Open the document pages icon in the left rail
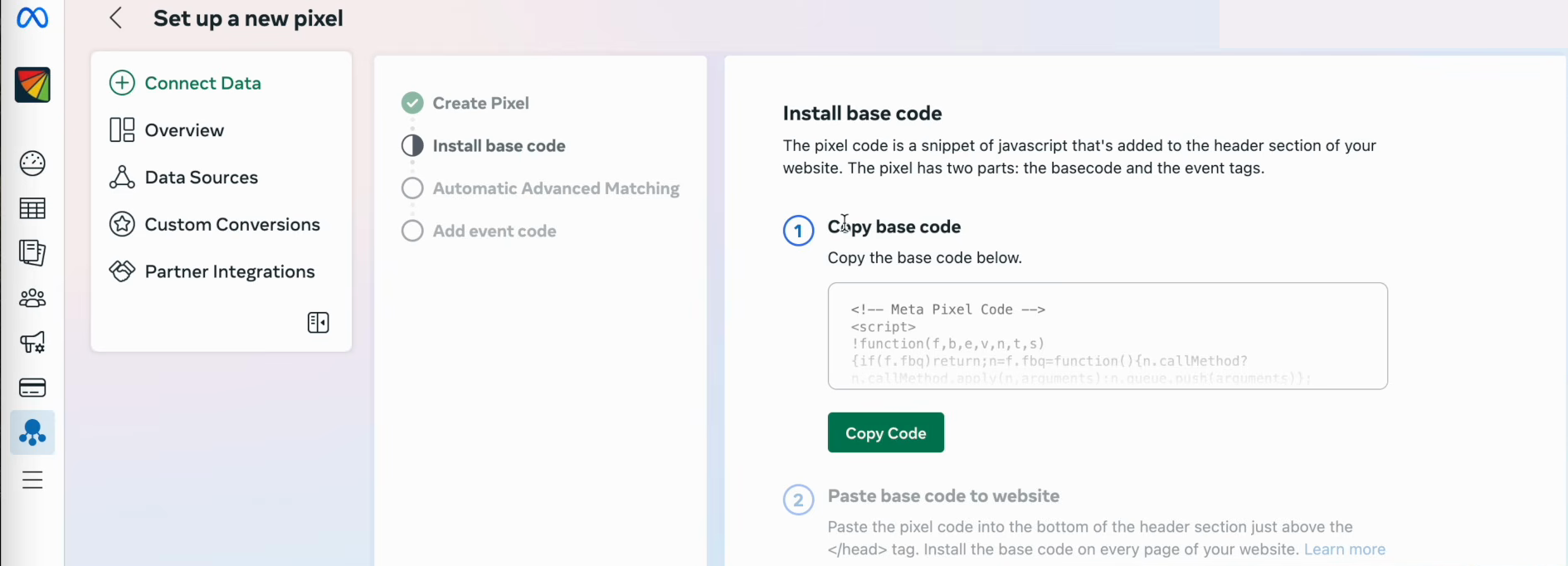Viewport: 1568px width, 566px height. (32, 252)
